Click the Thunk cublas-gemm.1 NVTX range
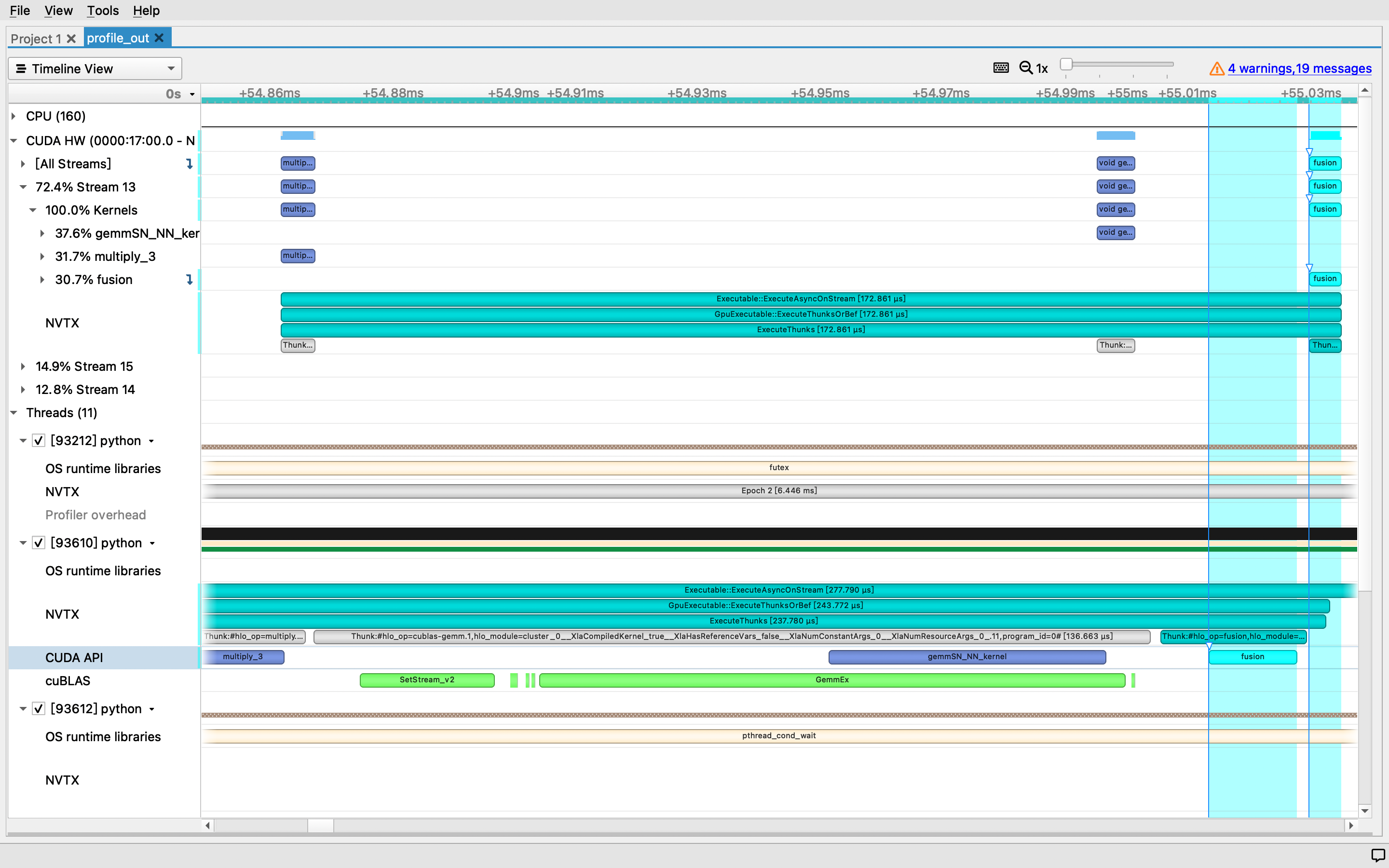Image resolution: width=1389 pixels, height=868 pixels. coord(732,637)
